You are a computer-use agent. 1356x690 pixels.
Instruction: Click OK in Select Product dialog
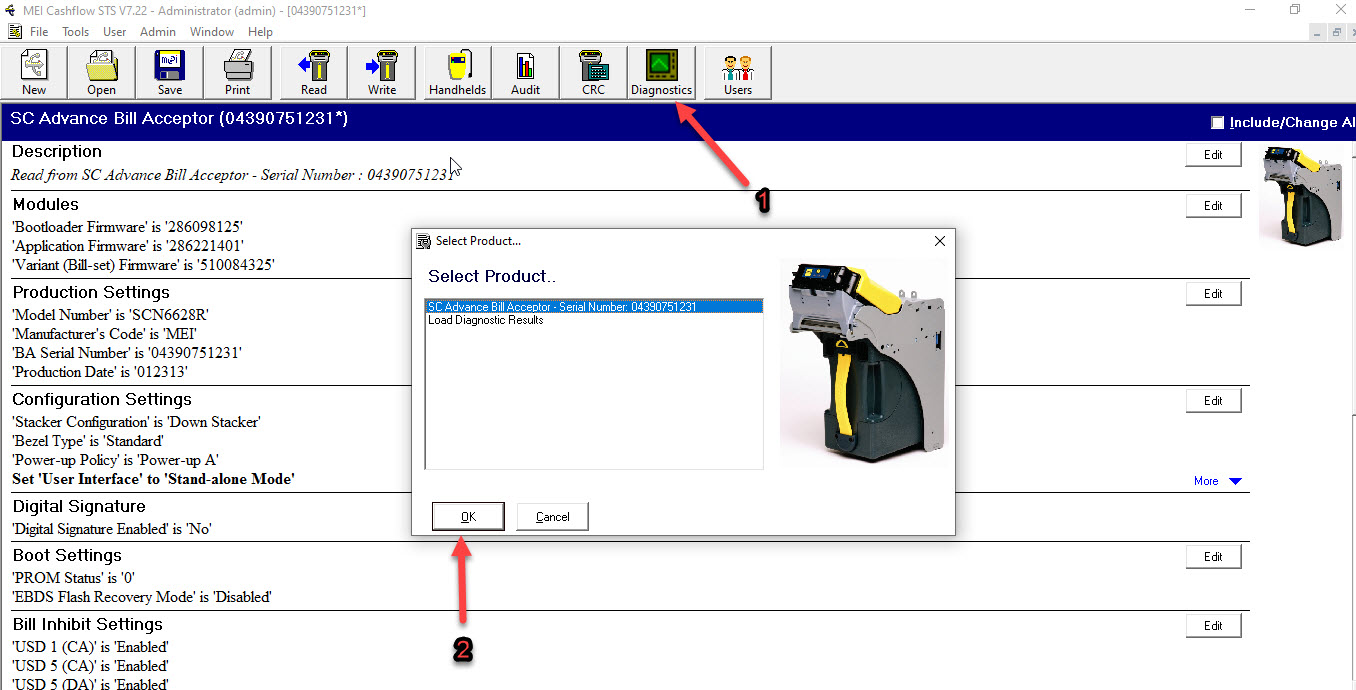point(468,517)
